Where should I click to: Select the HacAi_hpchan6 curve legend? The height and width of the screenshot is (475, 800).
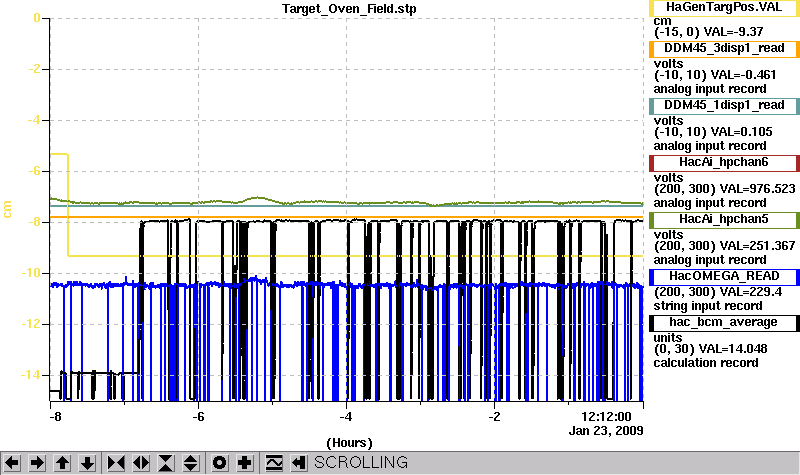[724, 163]
